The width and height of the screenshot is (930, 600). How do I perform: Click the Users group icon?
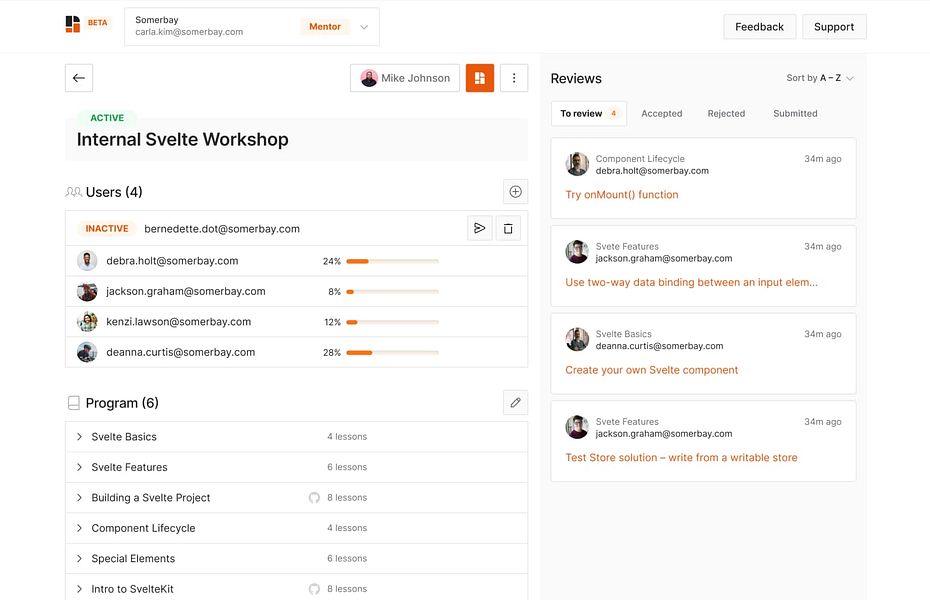(x=74, y=192)
